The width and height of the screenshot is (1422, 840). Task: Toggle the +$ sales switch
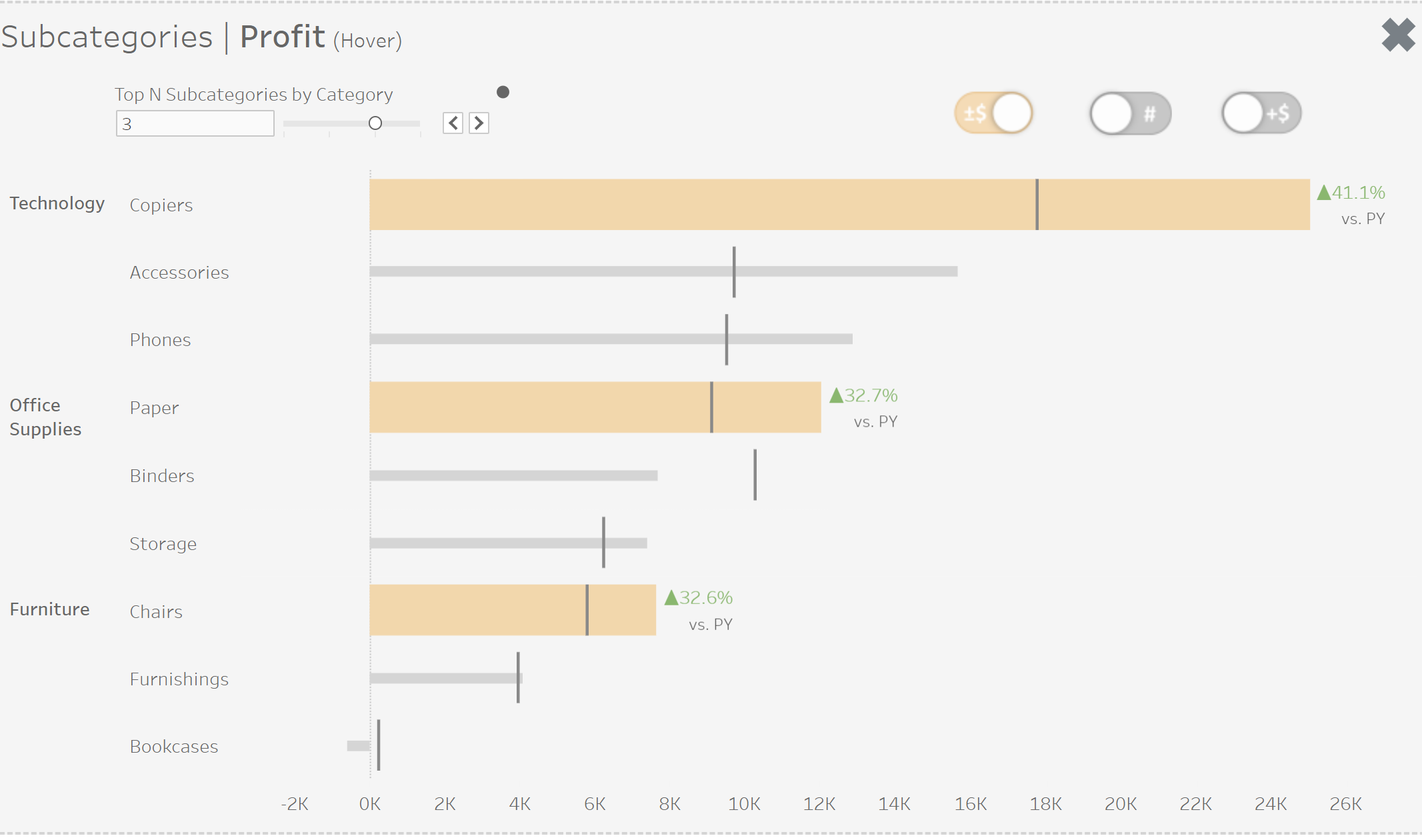[1261, 113]
